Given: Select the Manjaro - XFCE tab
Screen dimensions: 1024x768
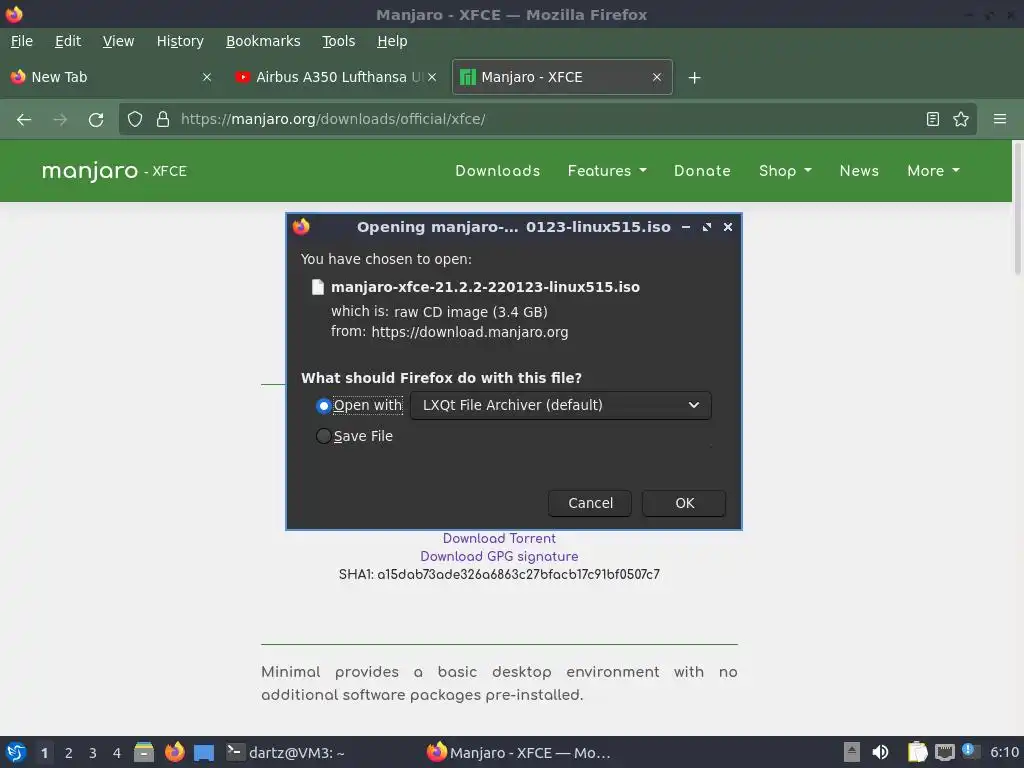Looking at the screenshot, I should pos(562,77).
